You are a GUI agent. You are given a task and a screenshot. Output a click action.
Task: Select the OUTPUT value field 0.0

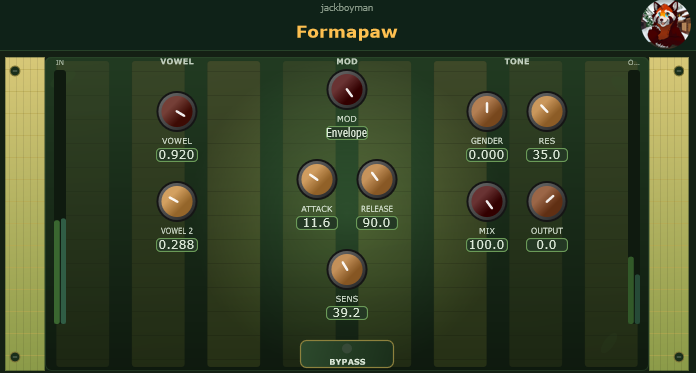tap(546, 245)
